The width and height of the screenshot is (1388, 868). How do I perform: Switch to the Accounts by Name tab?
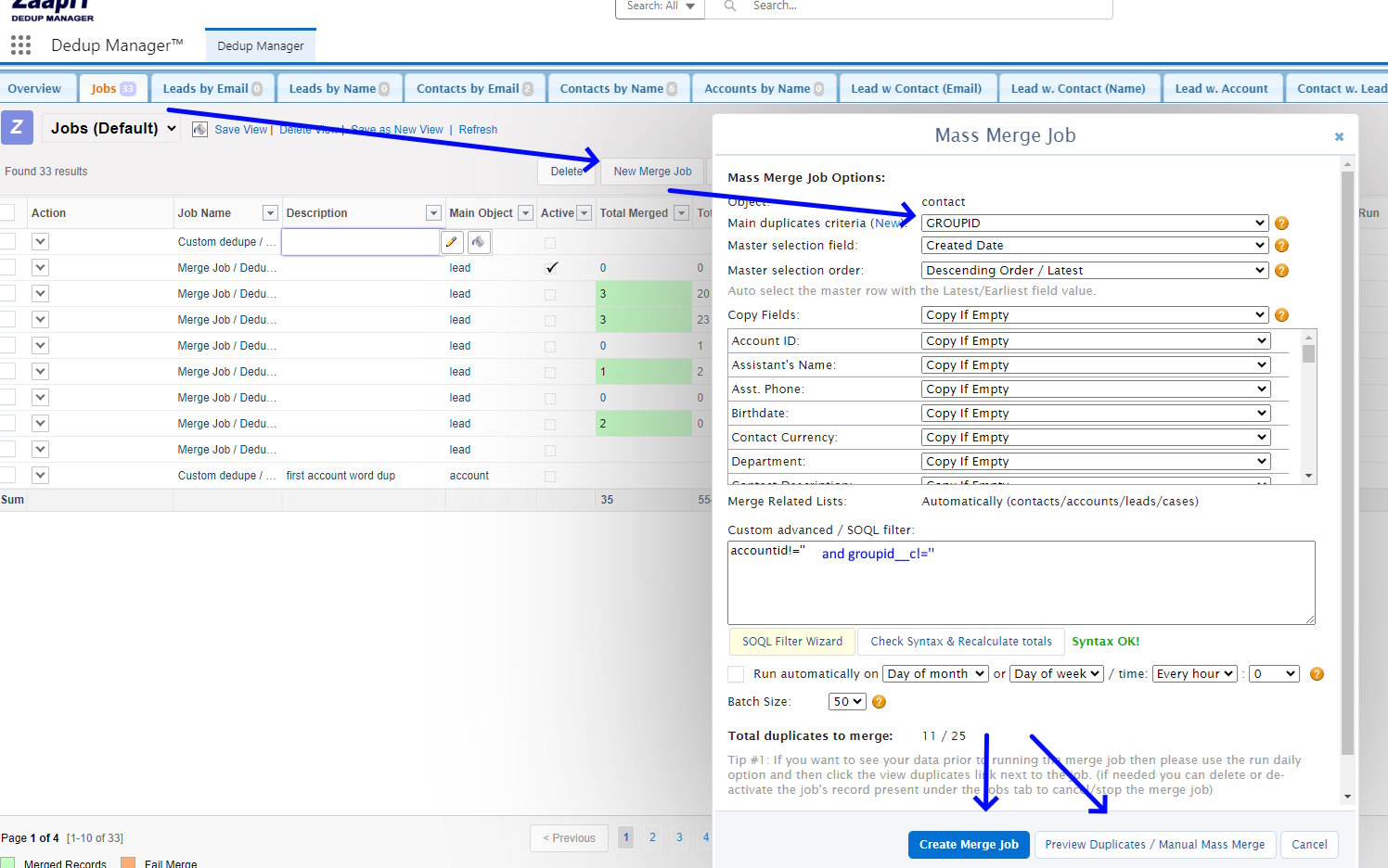coord(764,89)
